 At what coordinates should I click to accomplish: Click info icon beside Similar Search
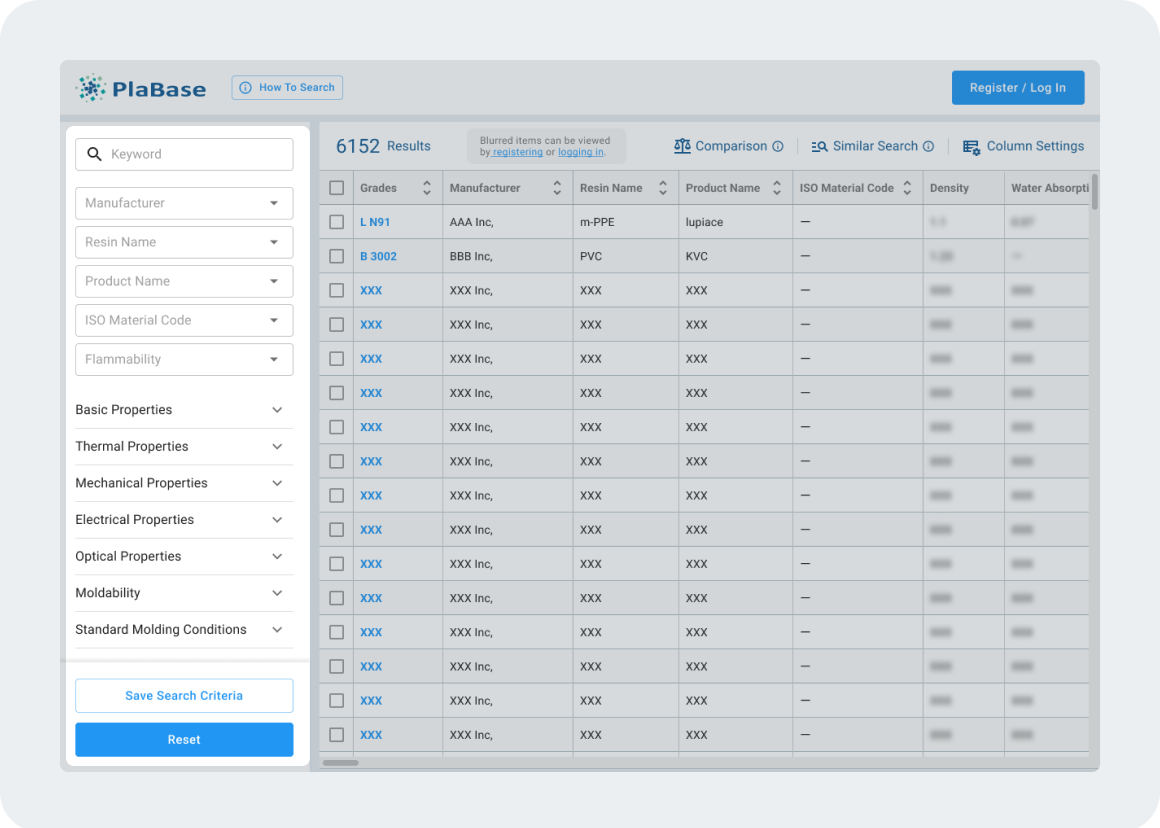pos(928,146)
